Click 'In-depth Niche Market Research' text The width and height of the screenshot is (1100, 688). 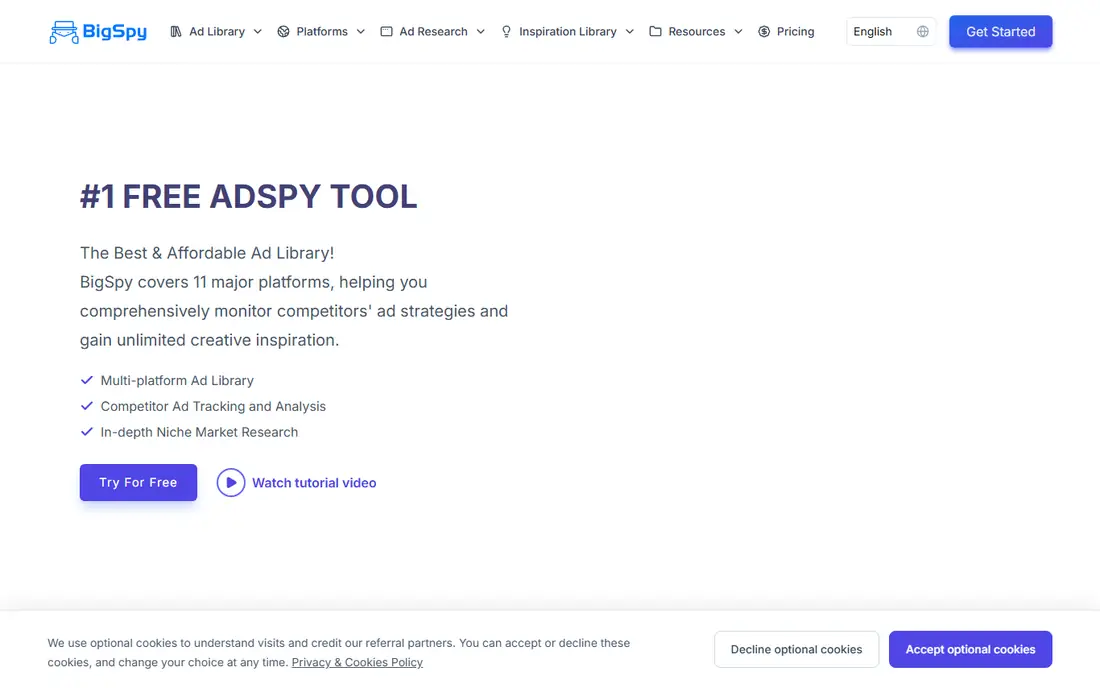[199, 432]
